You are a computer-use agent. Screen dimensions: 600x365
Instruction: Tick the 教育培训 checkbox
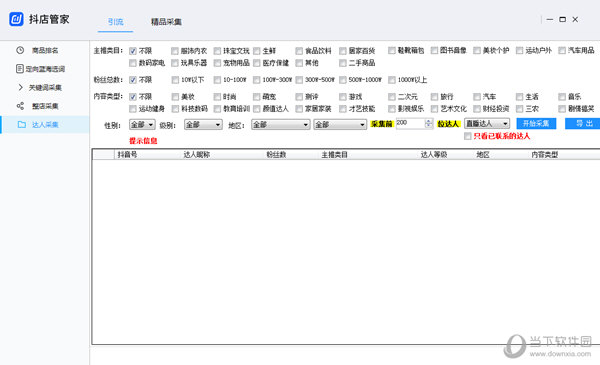pyautogui.click(x=217, y=109)
